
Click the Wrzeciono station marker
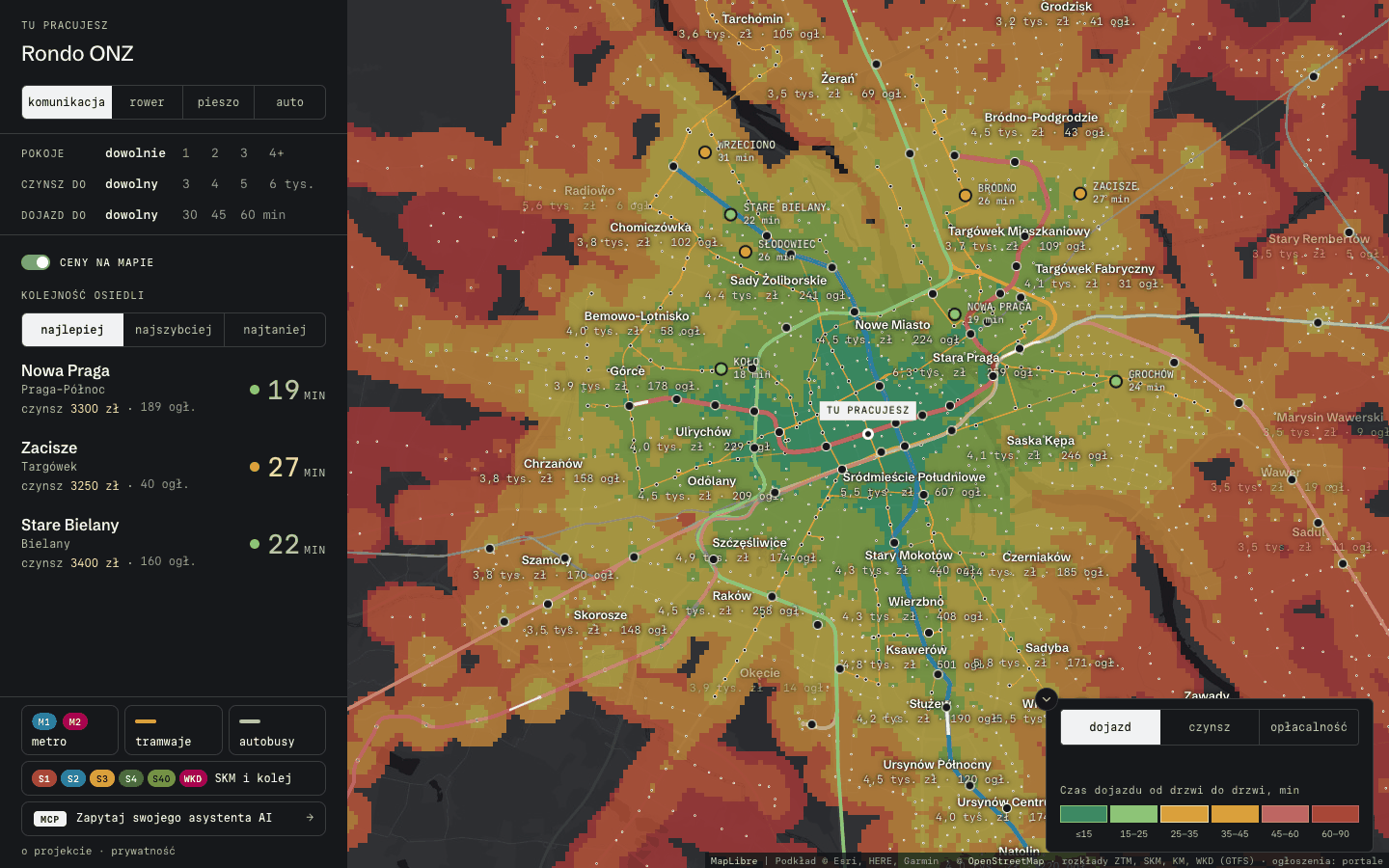pos(705,152)
